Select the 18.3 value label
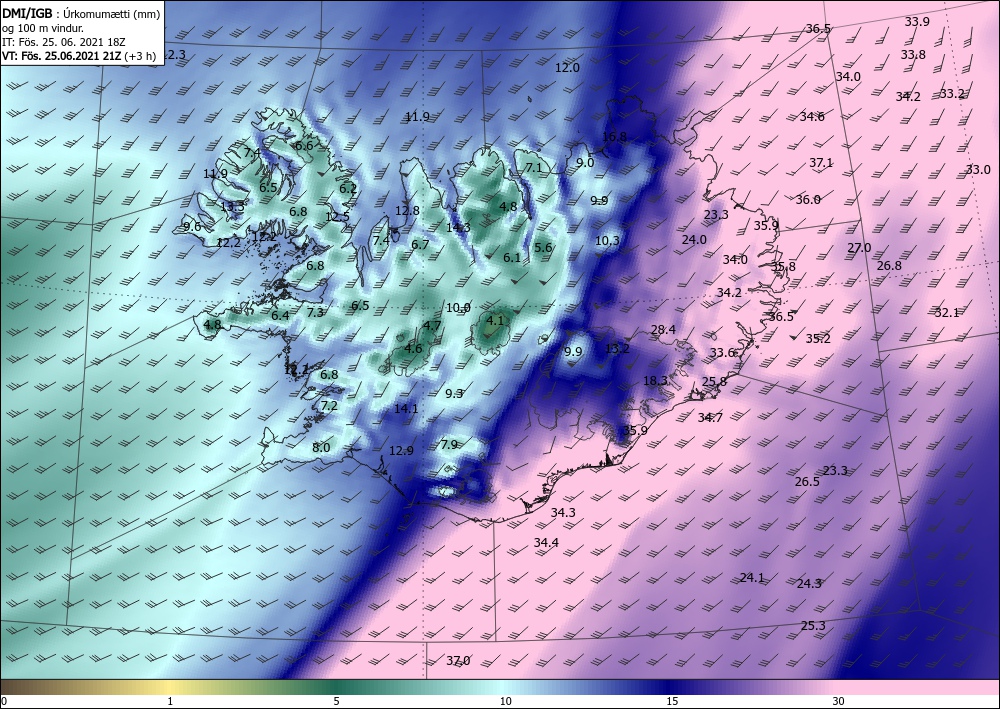1000x709 pixels. [656, 381]
